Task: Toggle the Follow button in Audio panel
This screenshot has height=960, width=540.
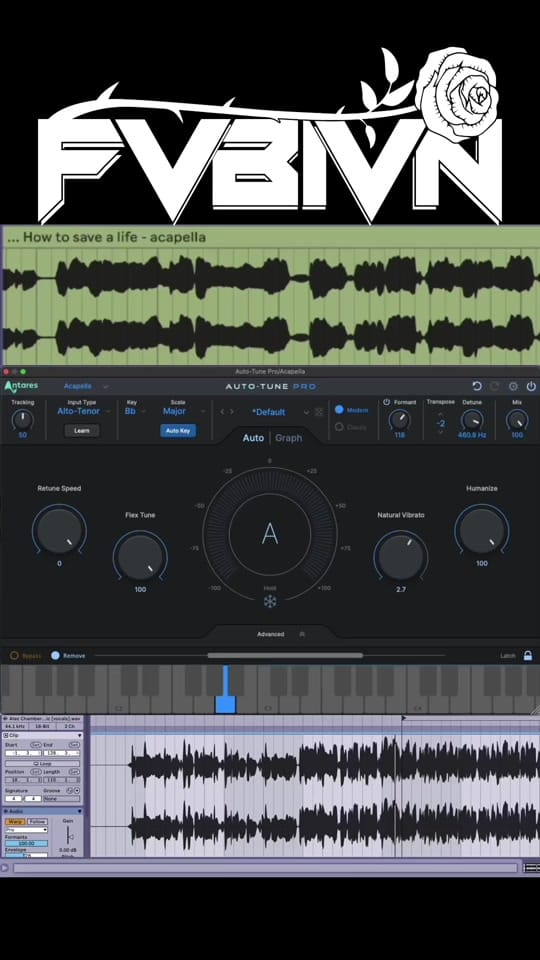Action: tap(37, 822)
